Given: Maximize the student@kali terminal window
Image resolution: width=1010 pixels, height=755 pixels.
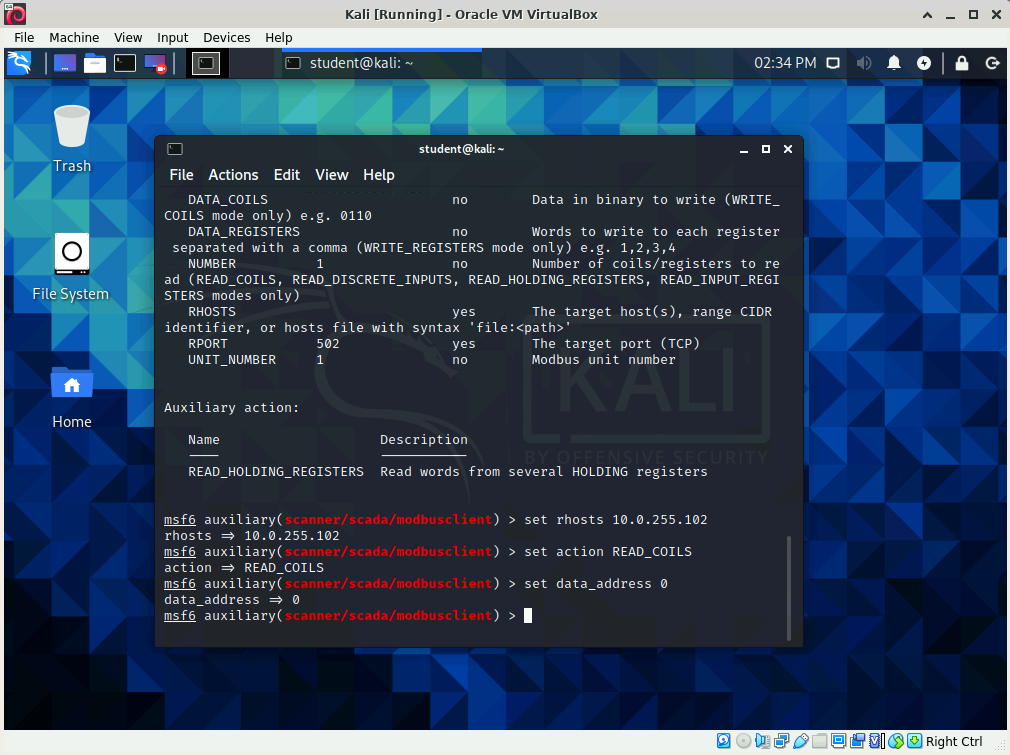Looking at the screenshot, I should click(x=766, y=149).
